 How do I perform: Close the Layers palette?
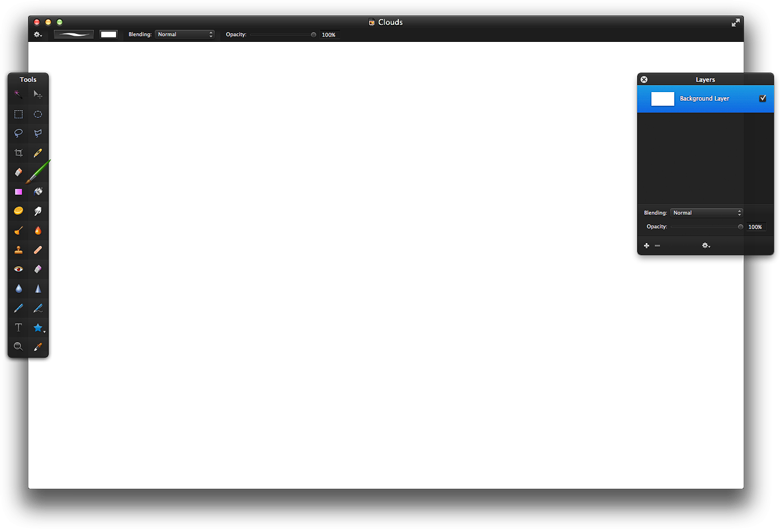point(644,80)
